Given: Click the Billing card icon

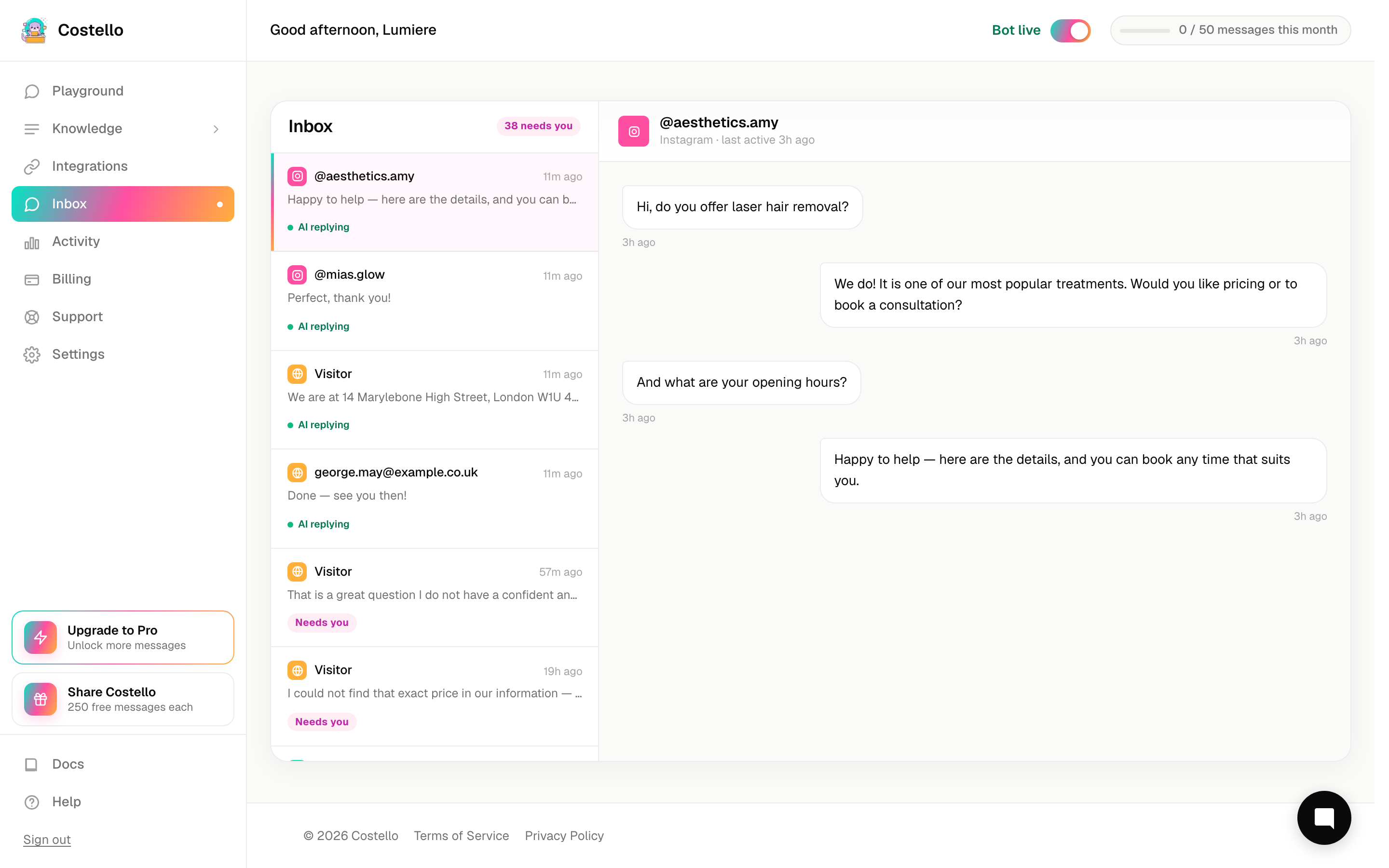Looking at the screenshot, I should 31,279.
